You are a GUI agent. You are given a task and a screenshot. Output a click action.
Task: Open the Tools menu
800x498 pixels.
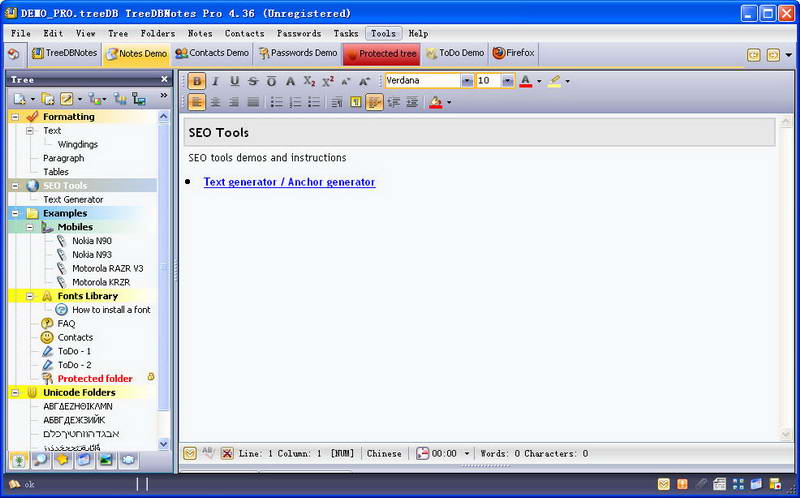384,34
